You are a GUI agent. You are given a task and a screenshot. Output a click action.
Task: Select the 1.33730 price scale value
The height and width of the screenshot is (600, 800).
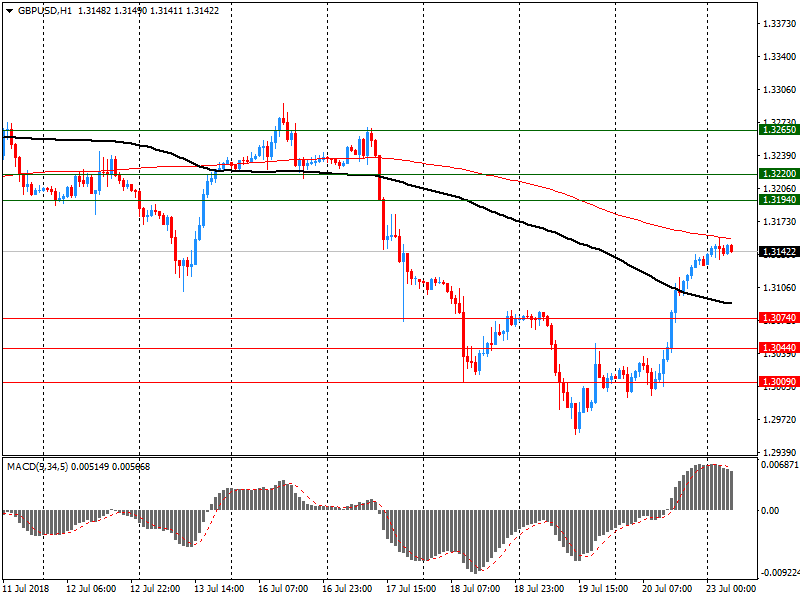pos(779,24)
